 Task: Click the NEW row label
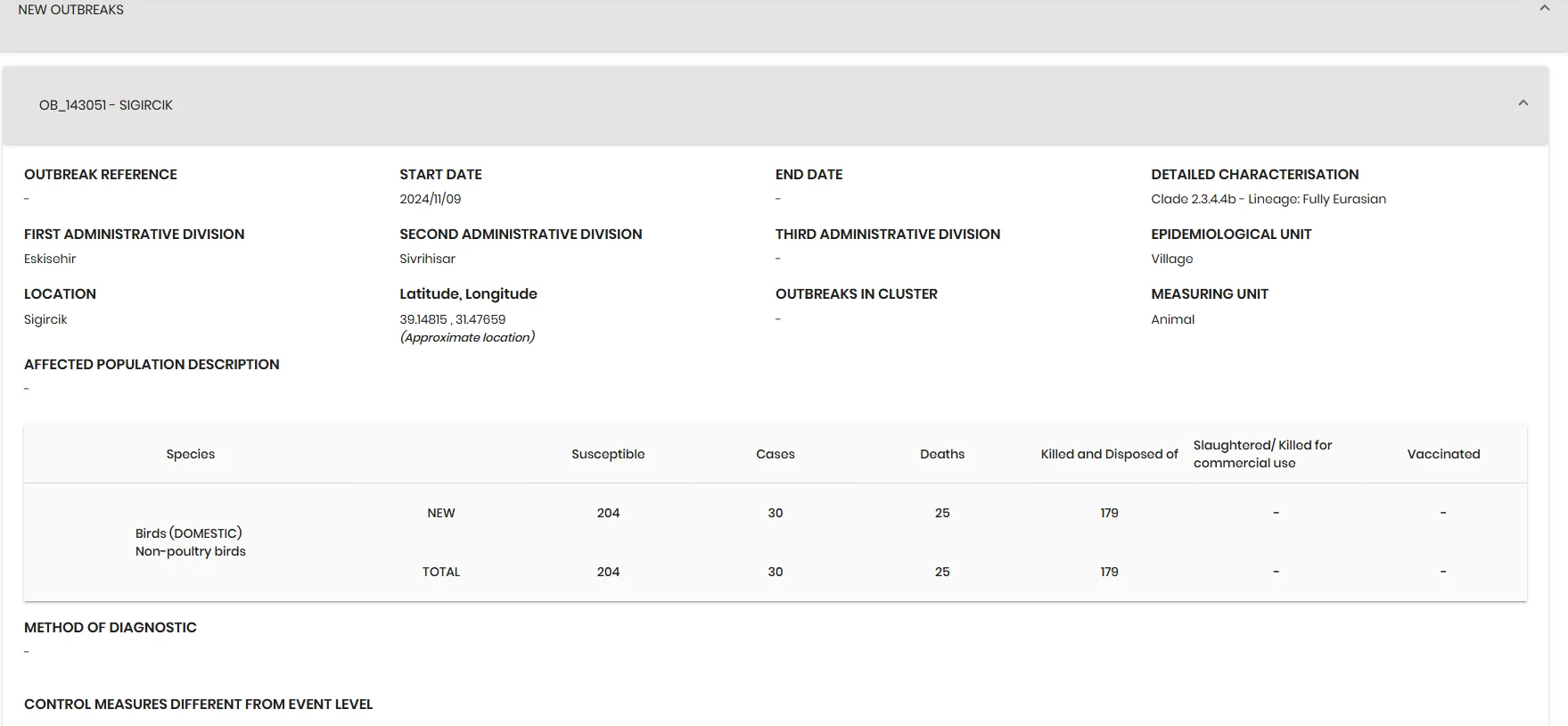tap(441, 513)
